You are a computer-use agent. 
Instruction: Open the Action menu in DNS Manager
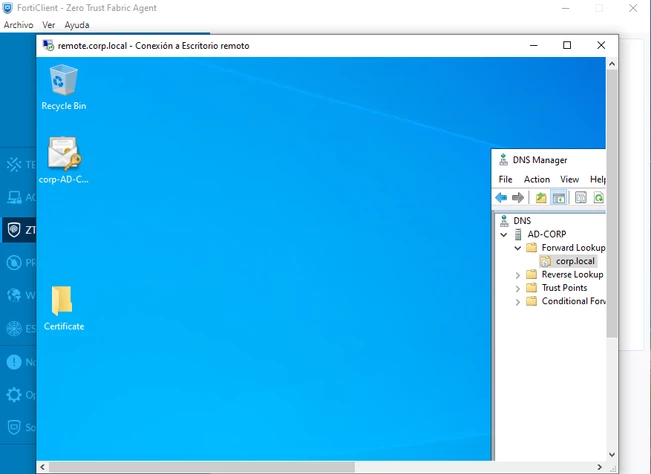click(x=536, y=179)
